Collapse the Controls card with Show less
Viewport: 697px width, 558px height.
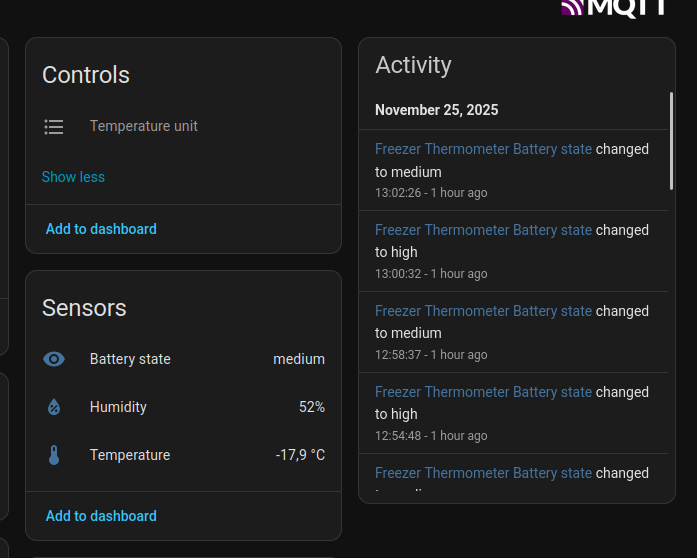point(73,177)
